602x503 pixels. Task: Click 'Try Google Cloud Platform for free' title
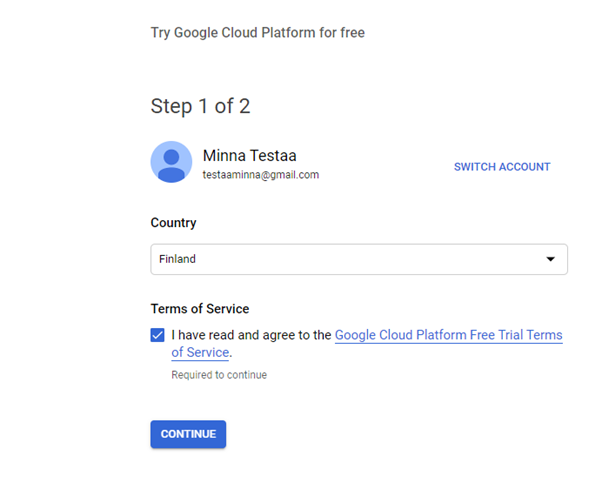258,33
